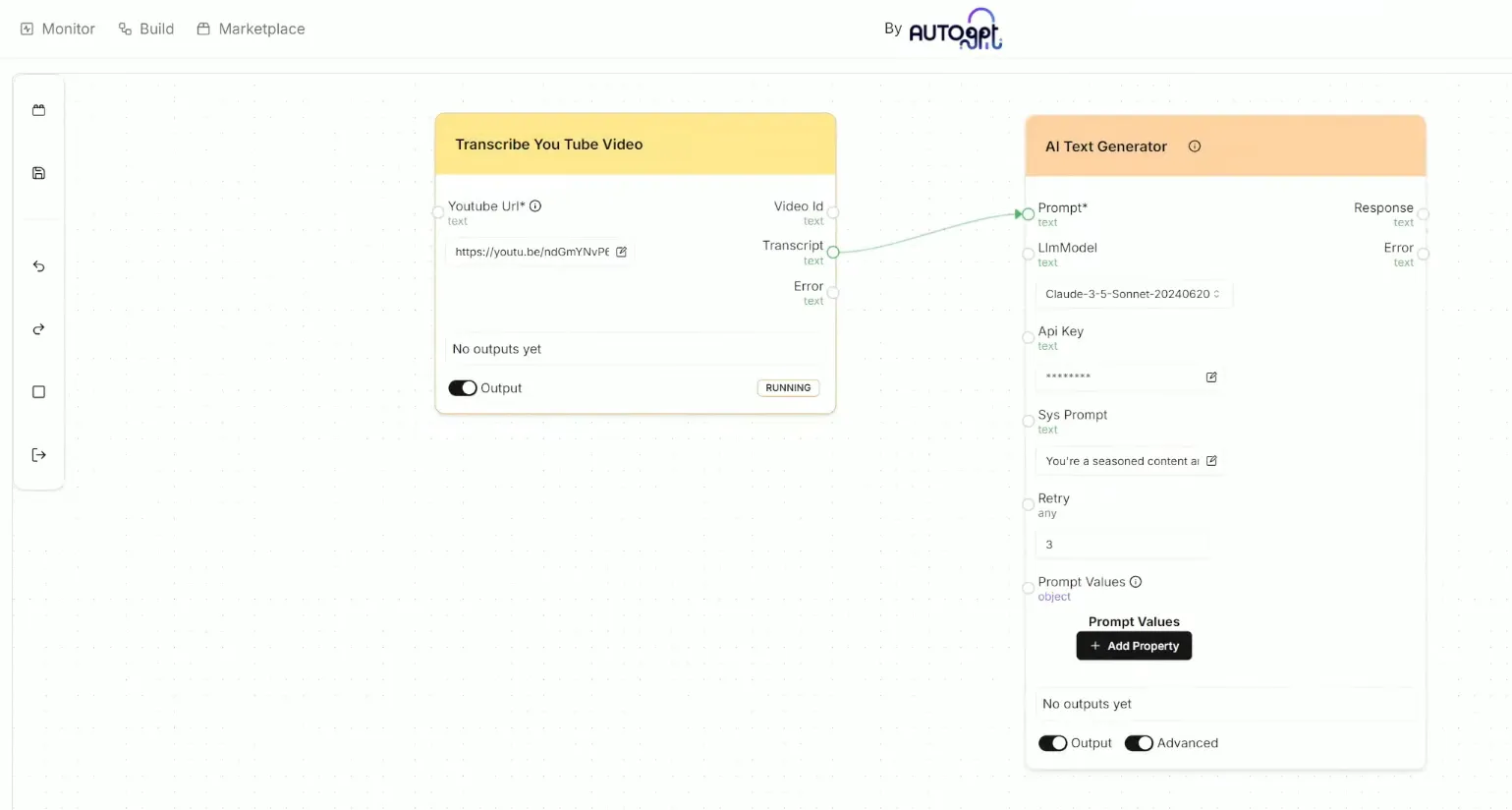
Task: Click the Sys Prompt text field
Action: click(x=1130, y=461)
